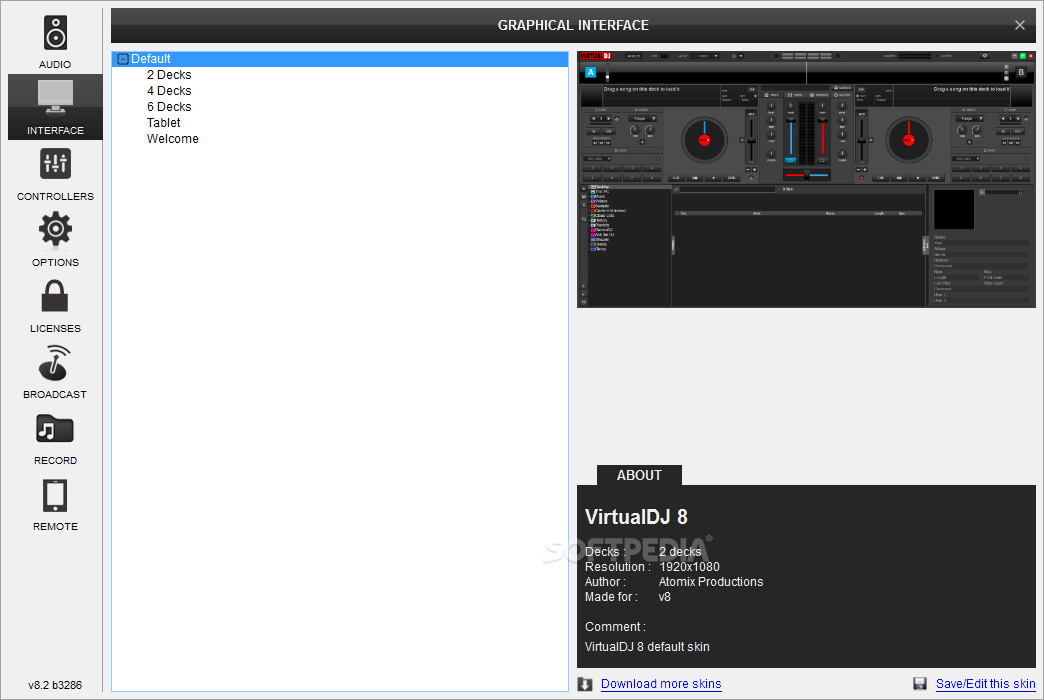Click the 1920x1080 resolution value
Screen dimensions: 1044x700
pyautogui.click(x=689, y=567)
